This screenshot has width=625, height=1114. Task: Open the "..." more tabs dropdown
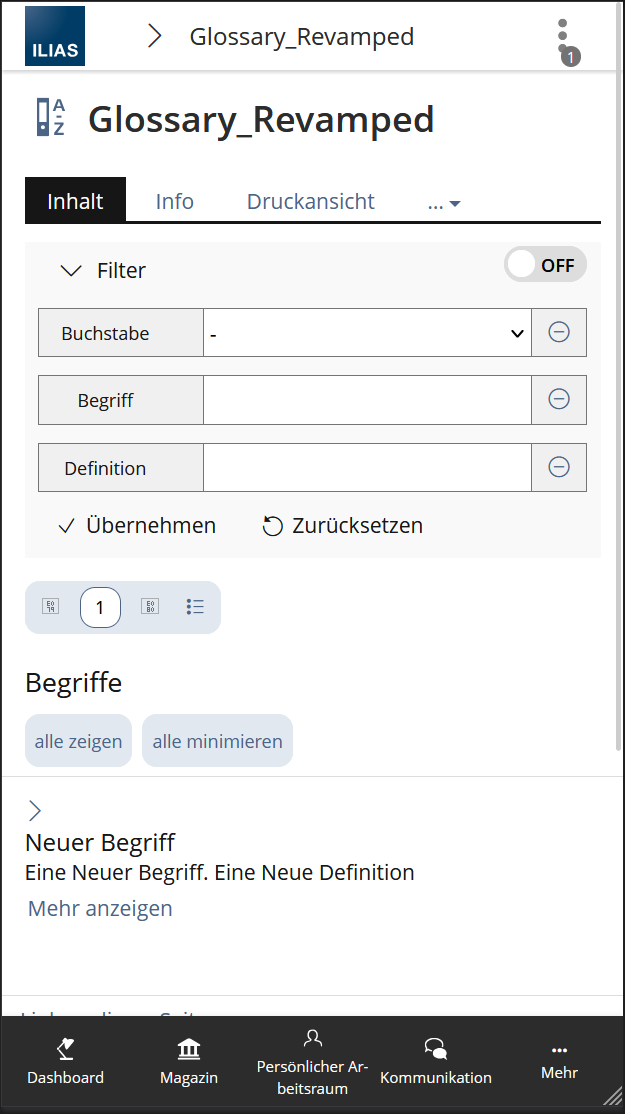443,202
